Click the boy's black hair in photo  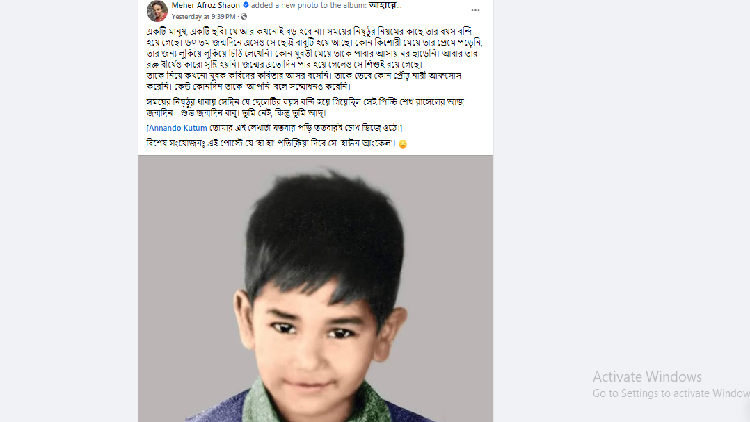[x=325, y=234]
